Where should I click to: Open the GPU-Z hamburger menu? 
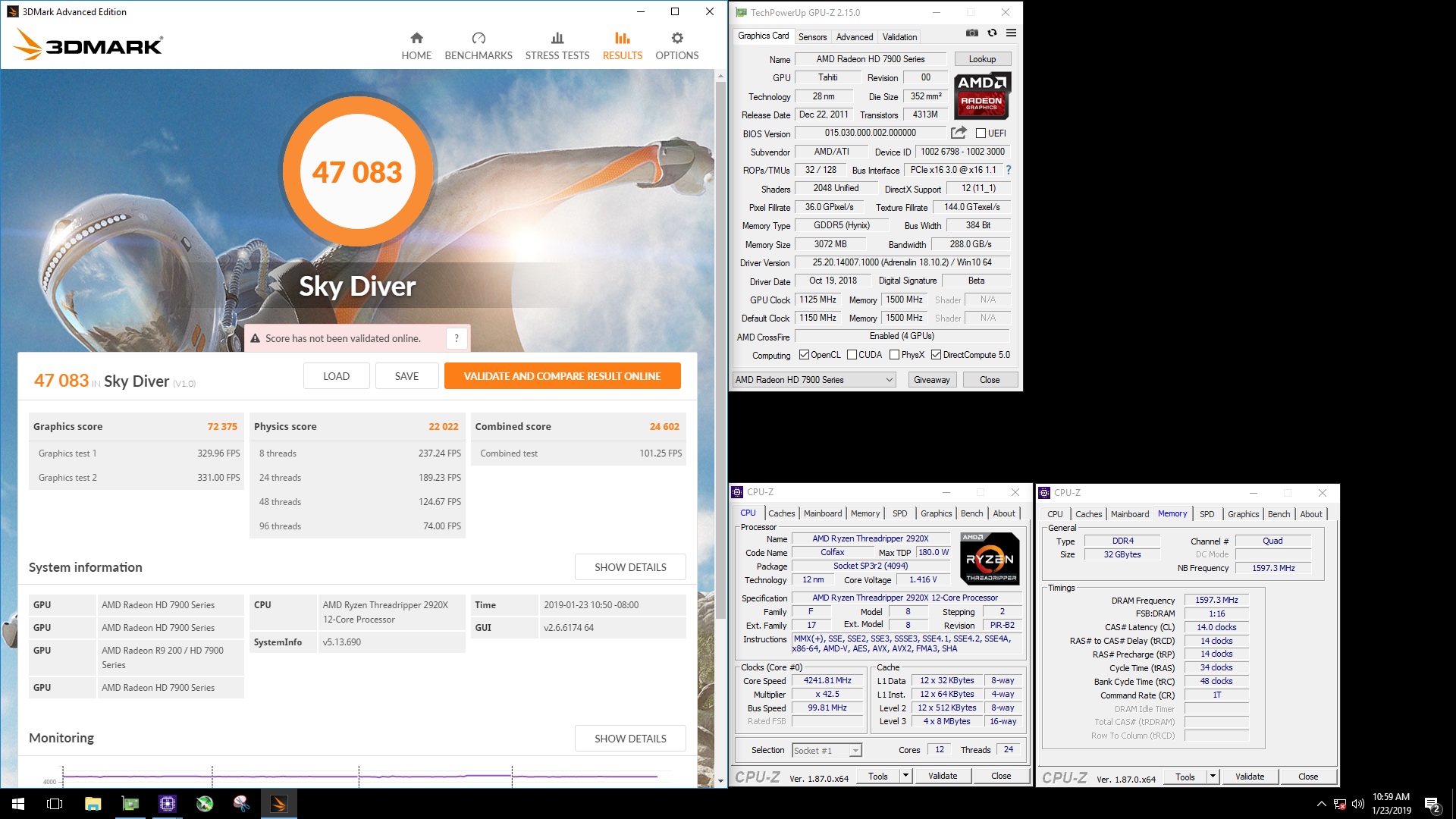[x=1011, y=33]
